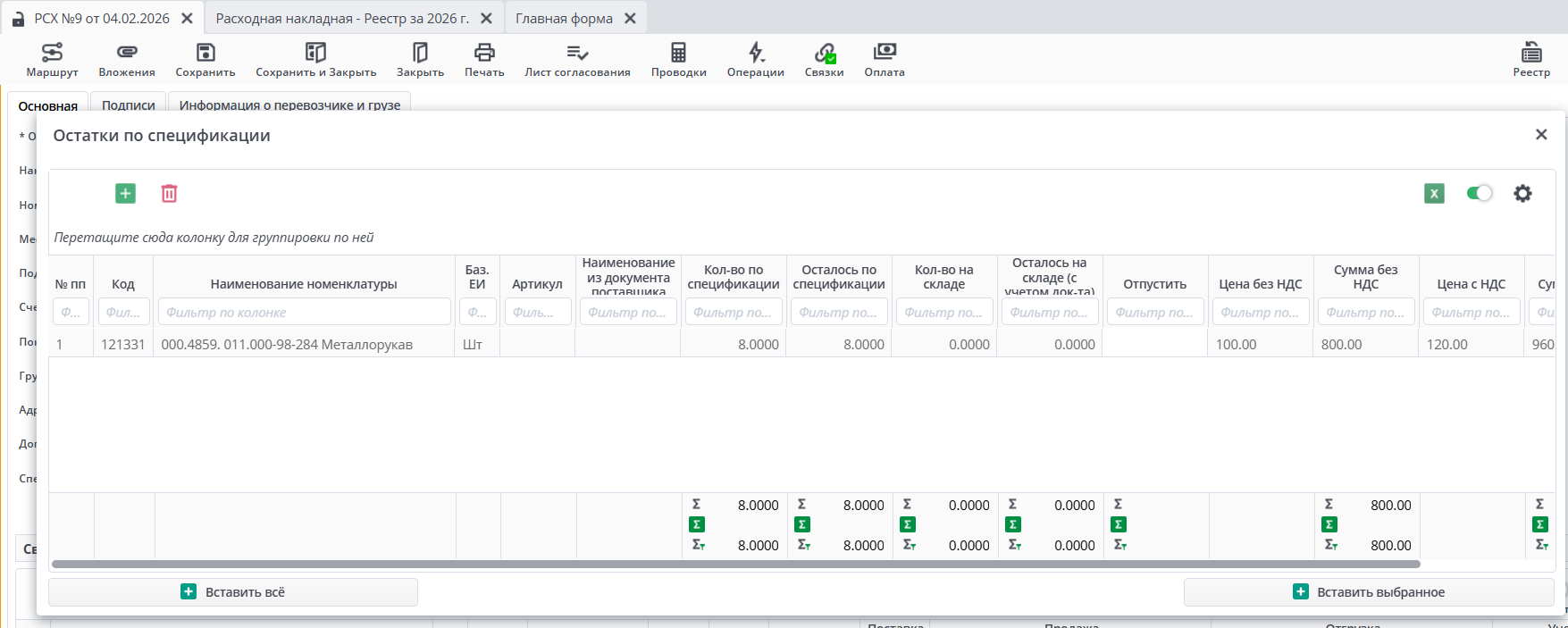Export the grid to Excel

pos(1434,193)
